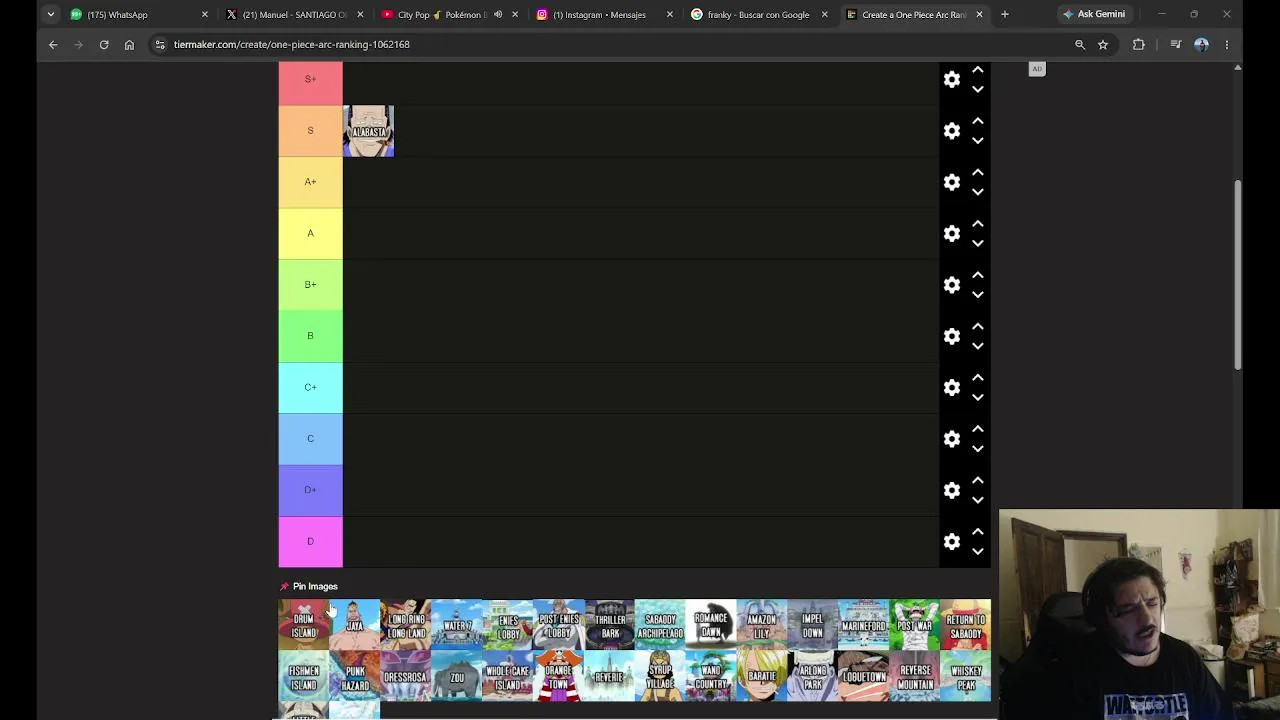Viewport: 1280px width, 720px height.
Task: Open the tab search dropdown arrow
Action: coord(50,14)
